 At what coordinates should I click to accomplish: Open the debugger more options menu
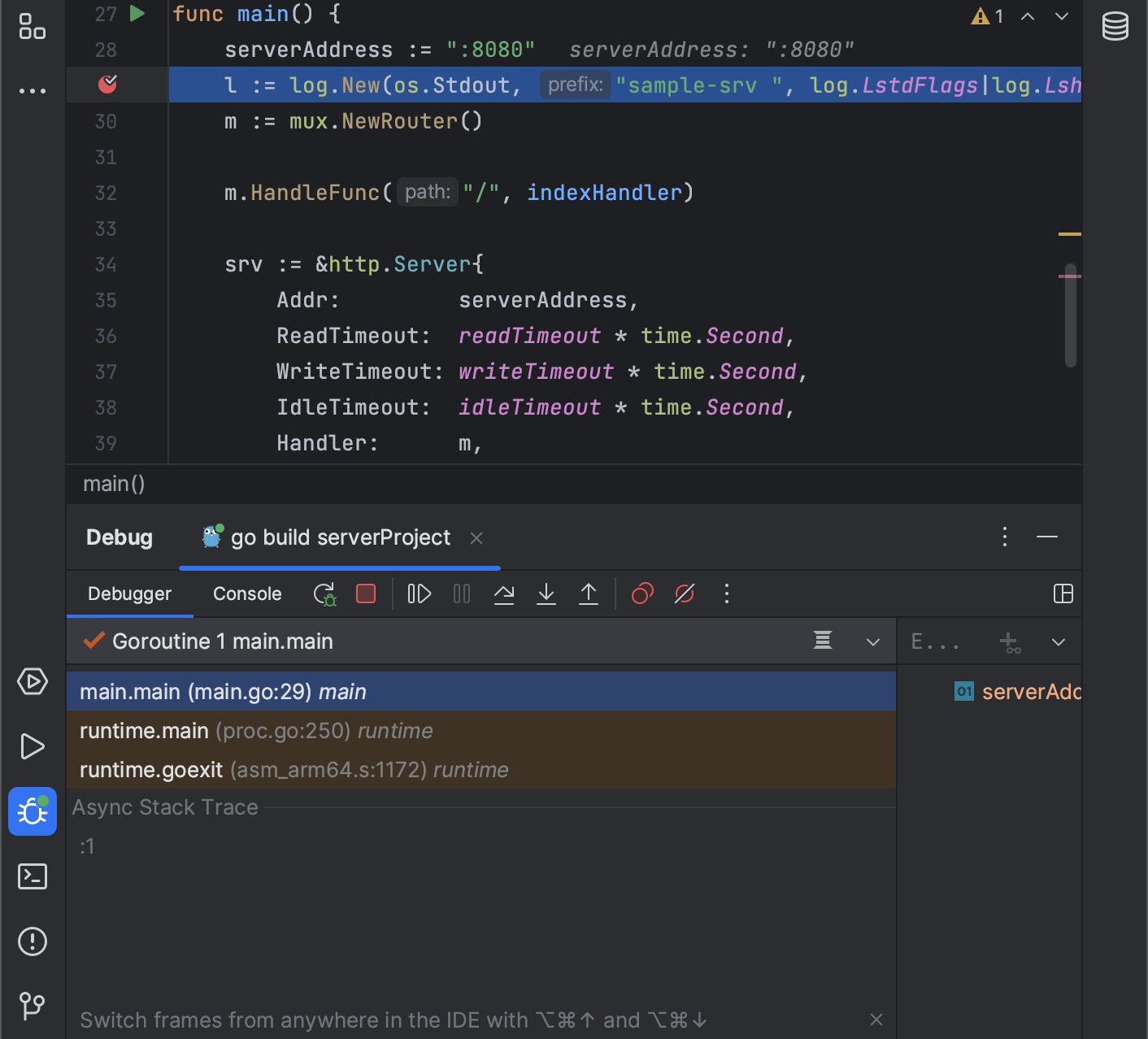pyautogui.click(x=726, y=593)
